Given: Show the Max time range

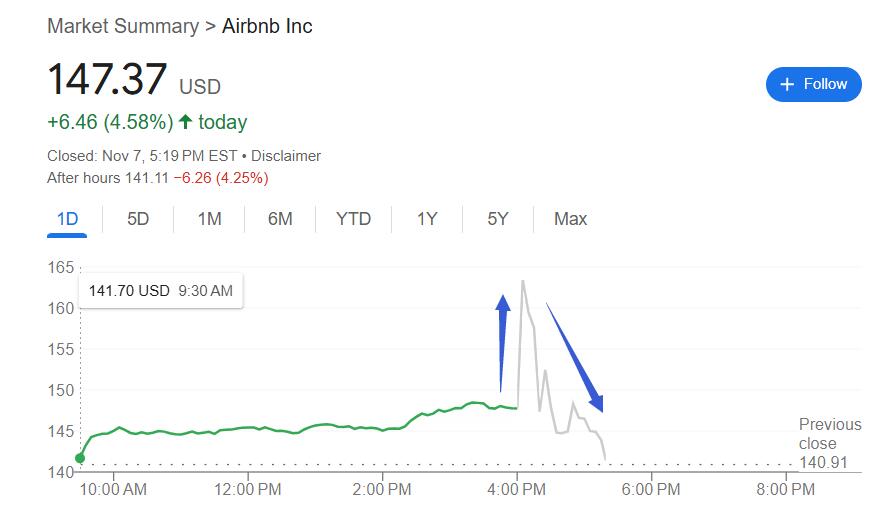Looking at the screenshot, I should [570, 219].
